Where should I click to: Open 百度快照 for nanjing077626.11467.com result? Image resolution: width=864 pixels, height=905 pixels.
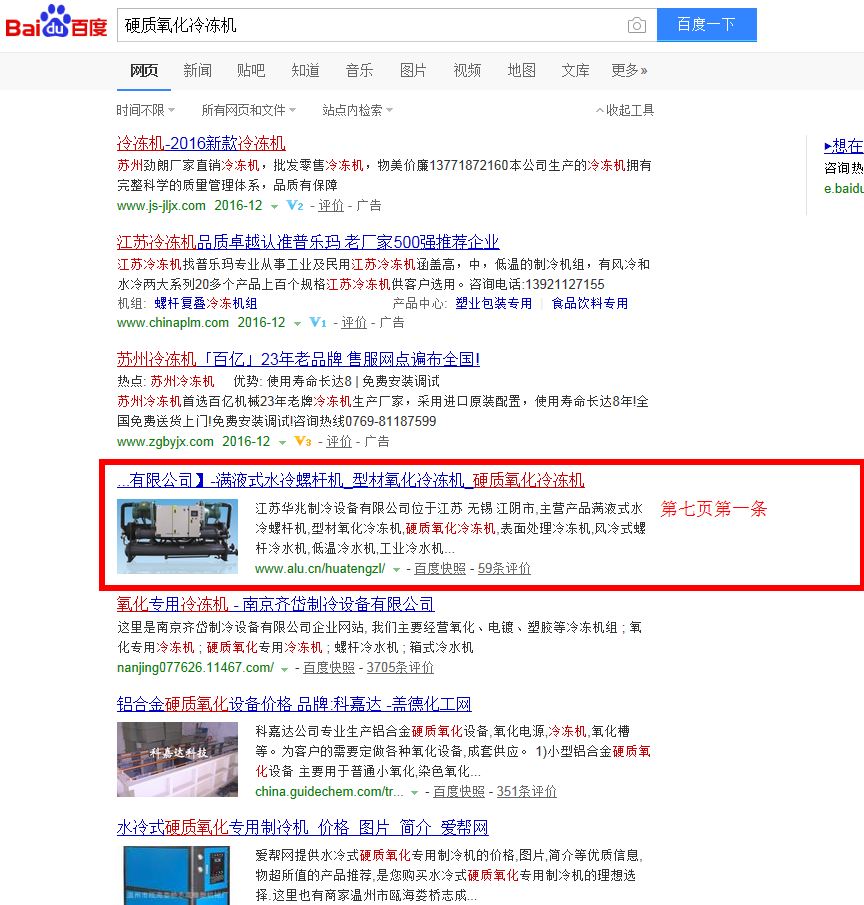pyautogui.click(x=329, y=668)
